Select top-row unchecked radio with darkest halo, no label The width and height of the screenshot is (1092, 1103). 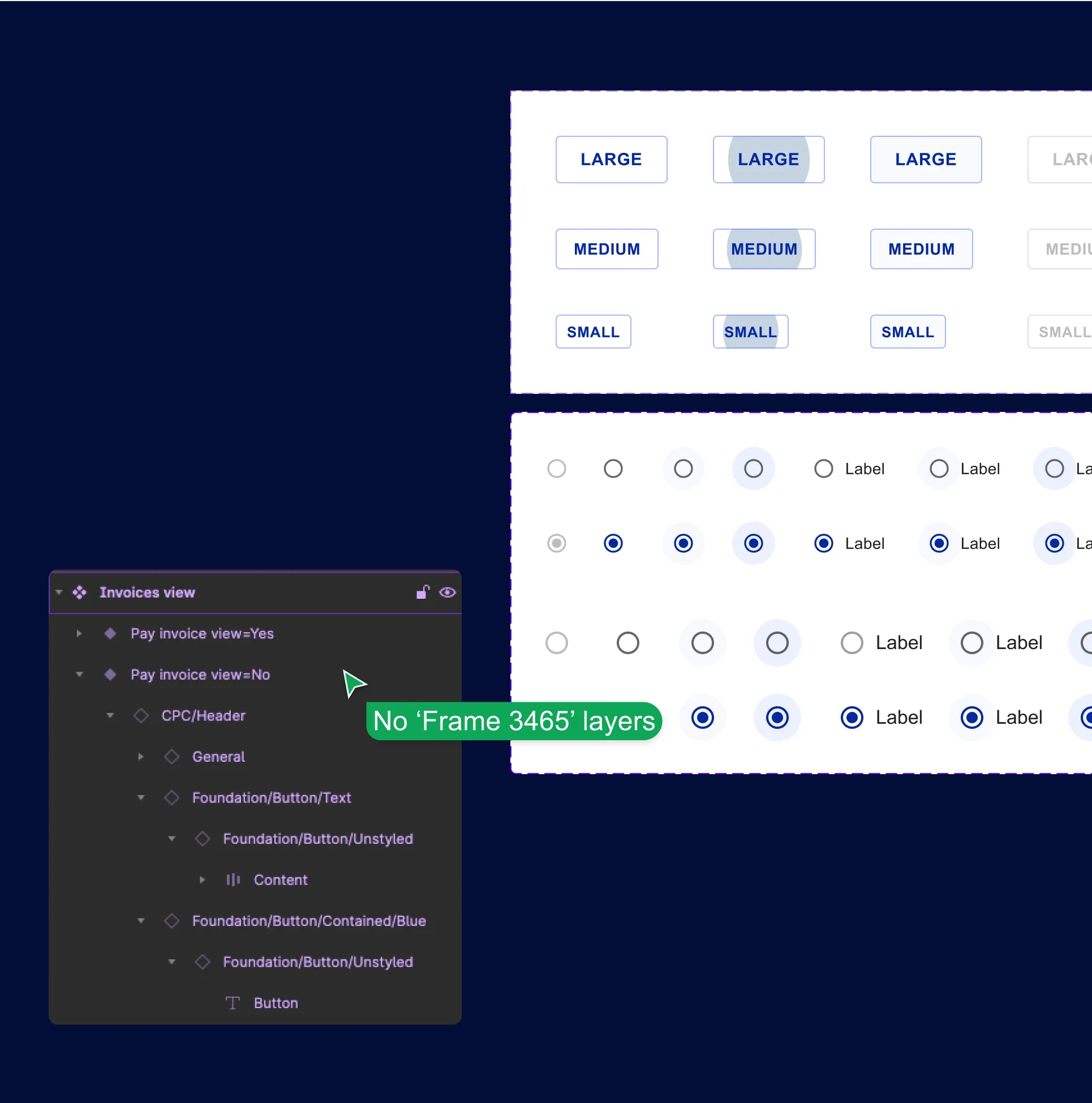point(754,469)
